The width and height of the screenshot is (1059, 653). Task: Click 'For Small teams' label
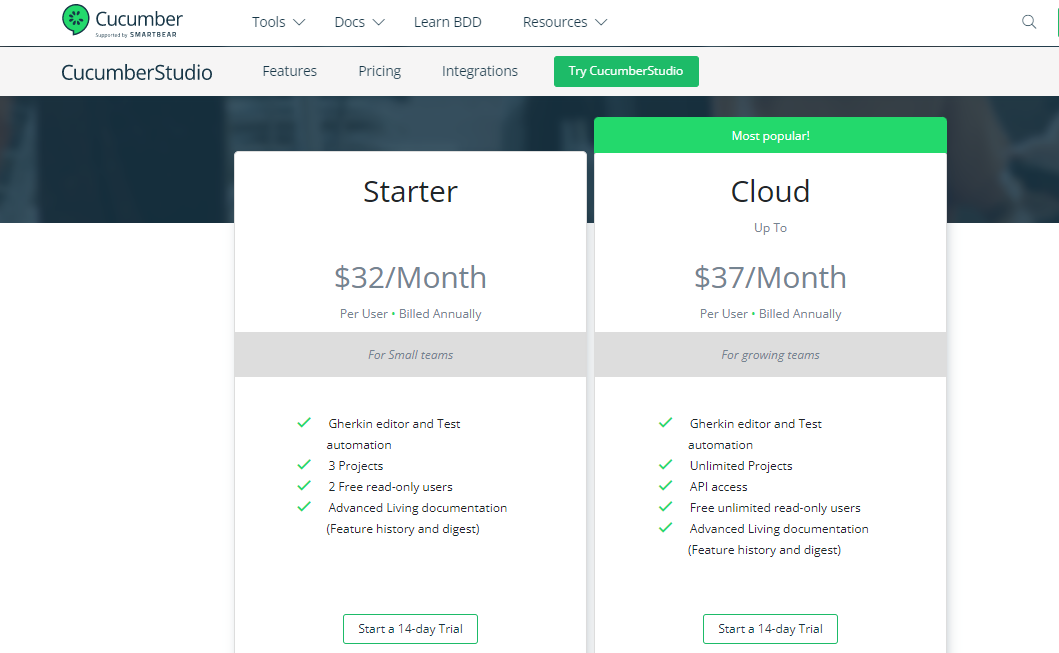coord(411,355)
